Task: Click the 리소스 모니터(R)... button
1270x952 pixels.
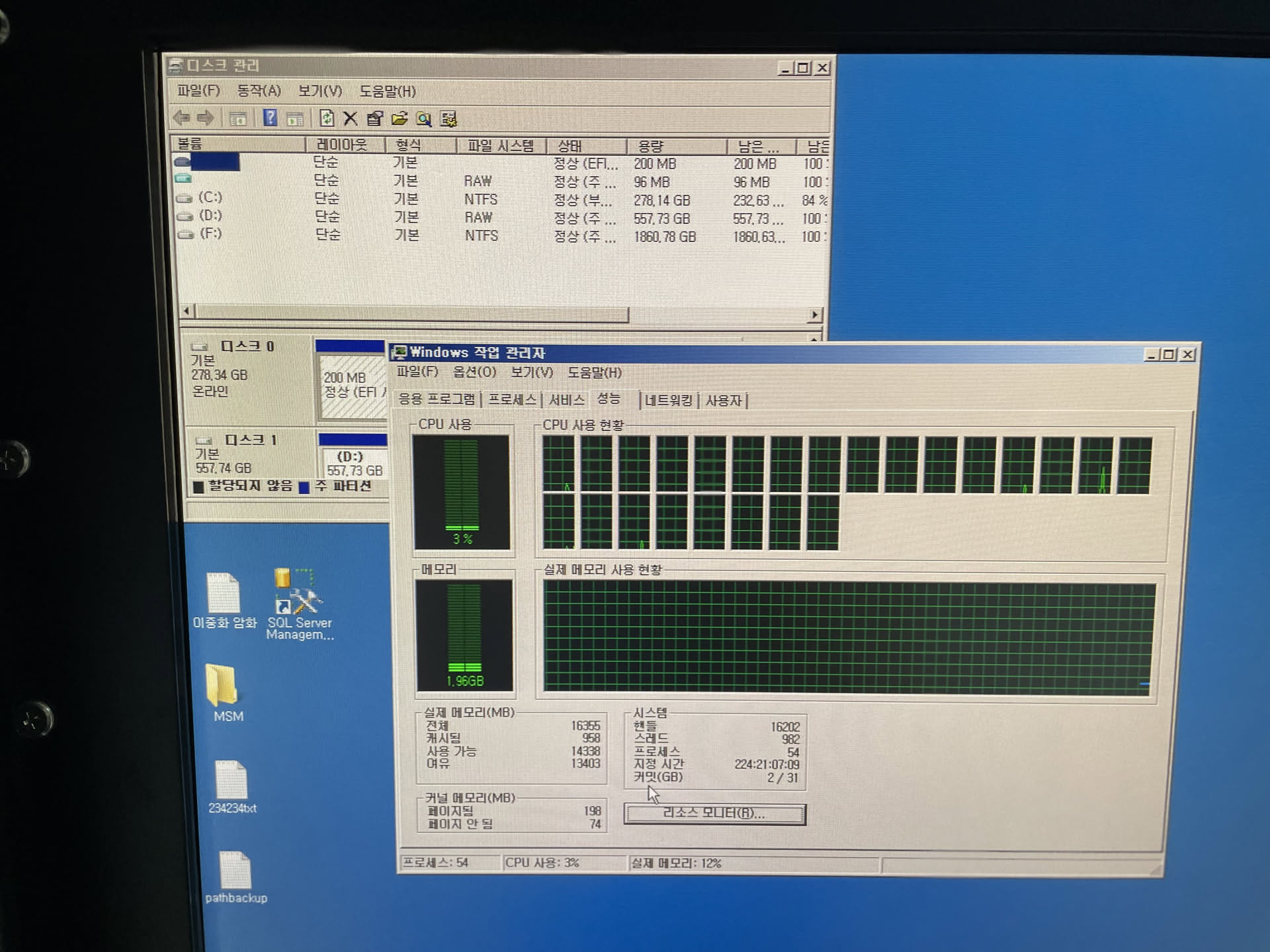Action: click(714, 814)
